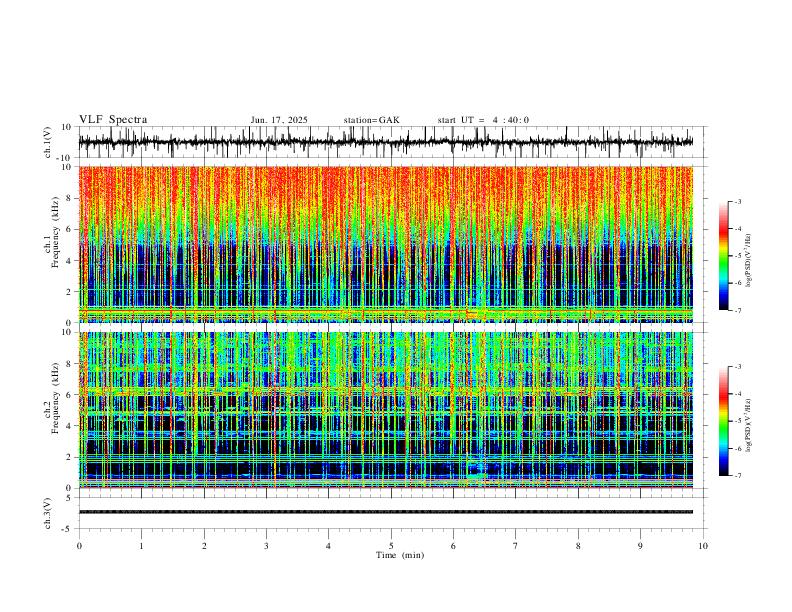
Task: Click the "station=GAK" header label
Action: tap(371, 120)
